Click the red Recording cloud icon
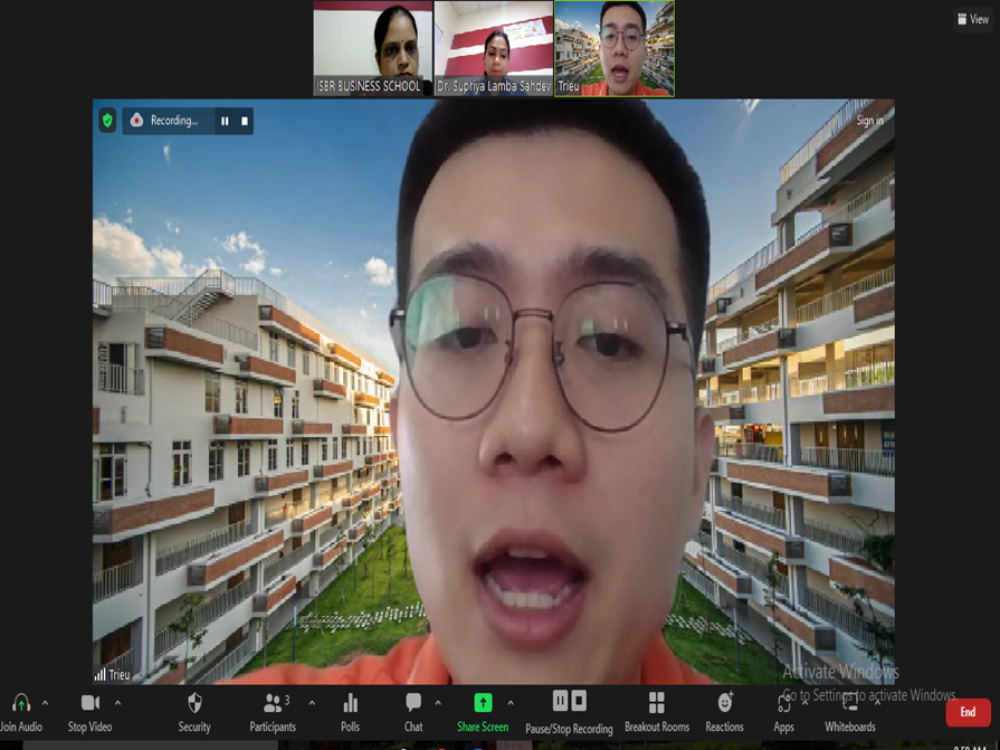The width and height of the screenshot is (1000, 750). click(x=136, y=120)
